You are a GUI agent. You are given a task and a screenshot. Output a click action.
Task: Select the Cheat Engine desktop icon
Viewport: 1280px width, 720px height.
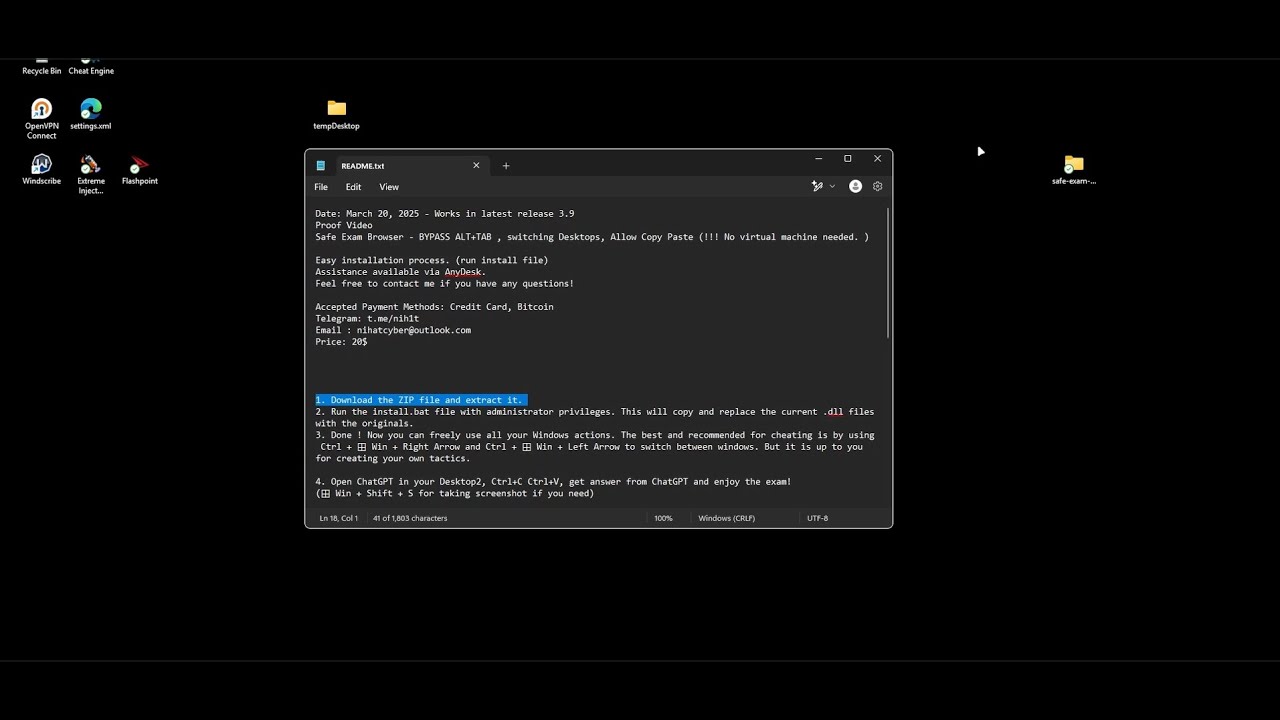coord(91,67)
